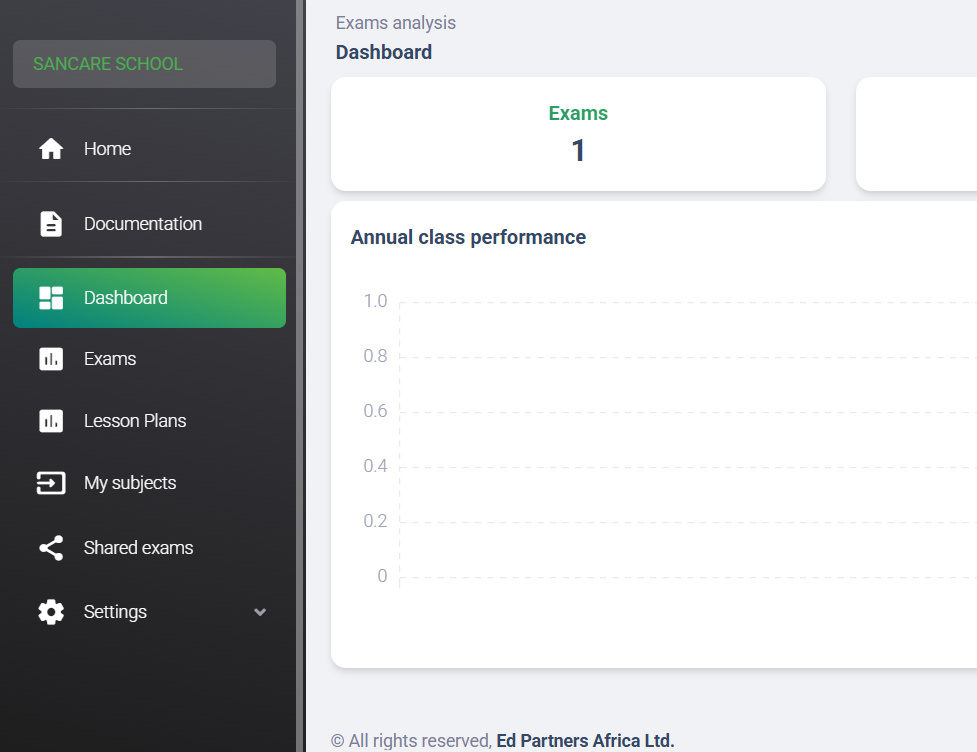Click the Home house icon
This screenshot has width=977, height=752.
pos(51,149)
